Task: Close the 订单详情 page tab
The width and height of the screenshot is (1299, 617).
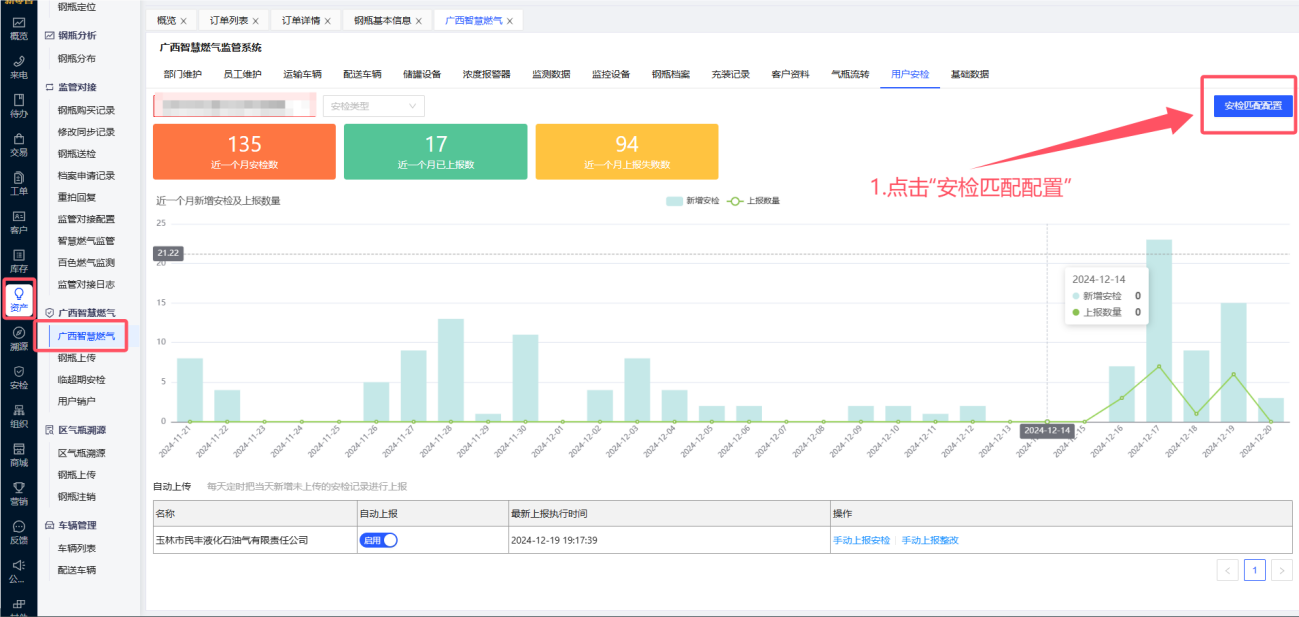Action: (326, 20)
